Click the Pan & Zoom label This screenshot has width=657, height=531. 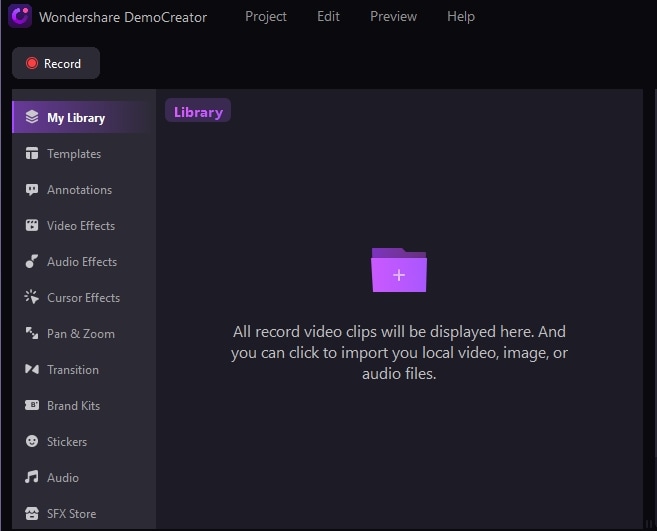(x=80, y=334)
